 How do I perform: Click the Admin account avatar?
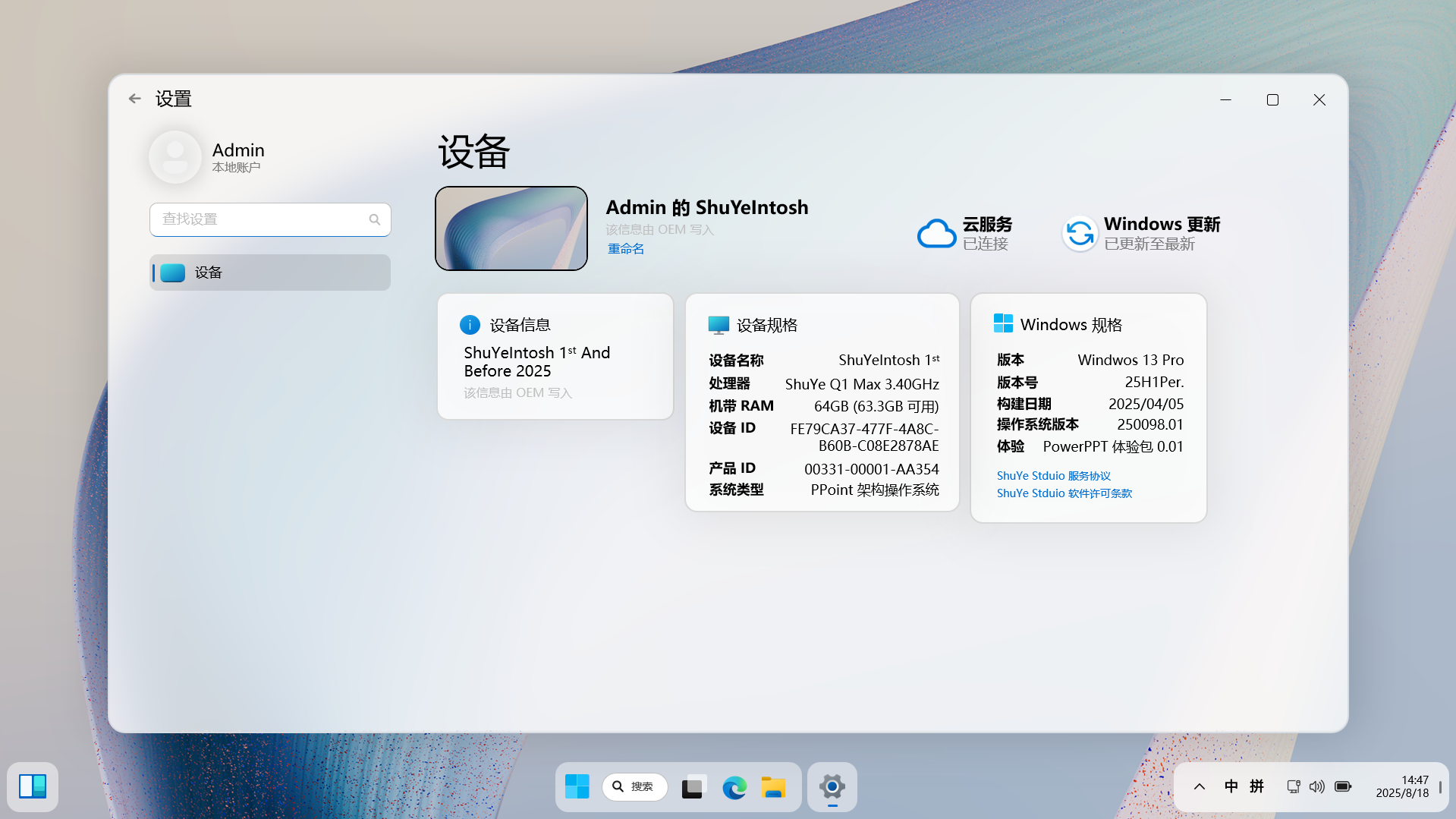[x=175, y=157]
